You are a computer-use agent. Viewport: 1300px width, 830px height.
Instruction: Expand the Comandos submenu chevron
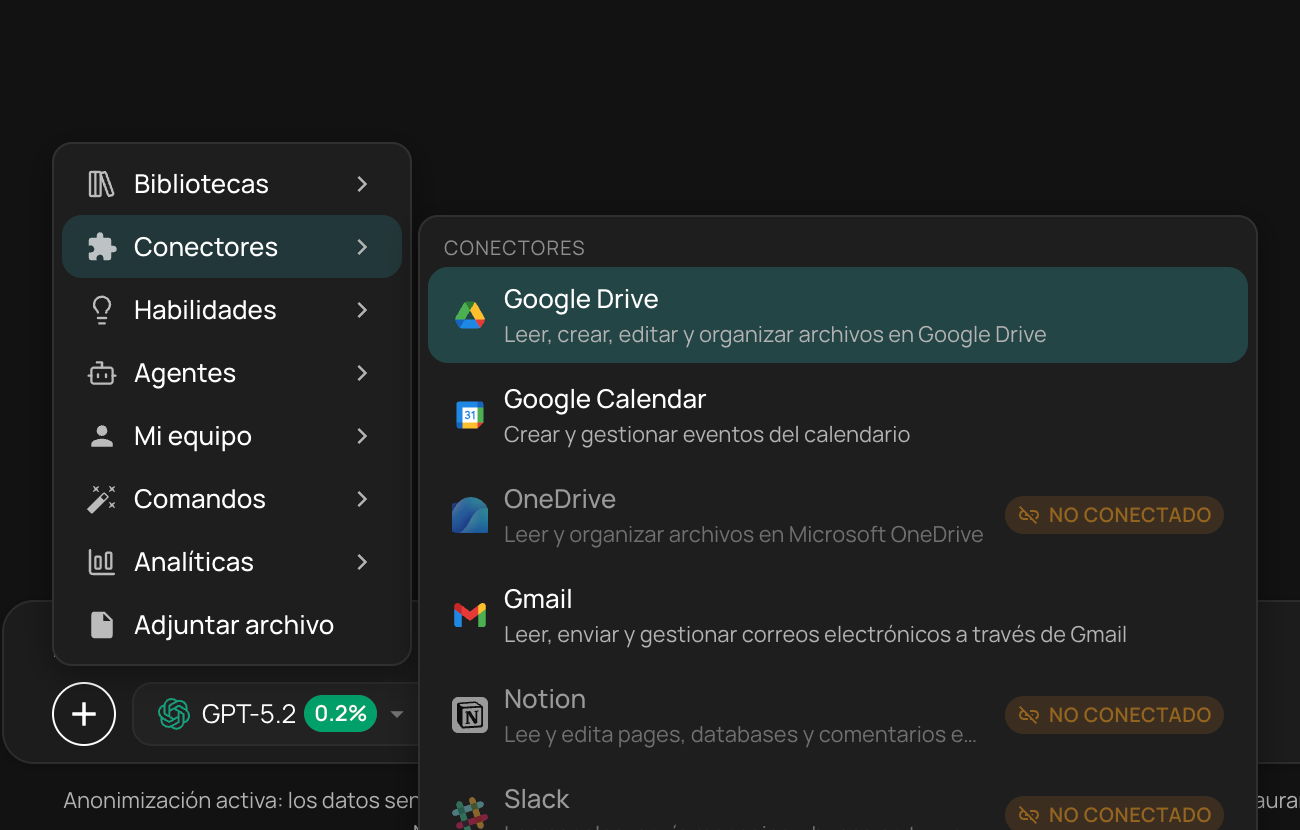pyautogui.click(x=362, y=499)
